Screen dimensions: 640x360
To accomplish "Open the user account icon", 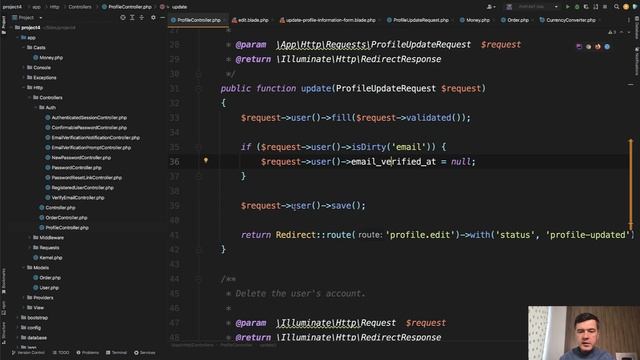I will coord(490,7).
